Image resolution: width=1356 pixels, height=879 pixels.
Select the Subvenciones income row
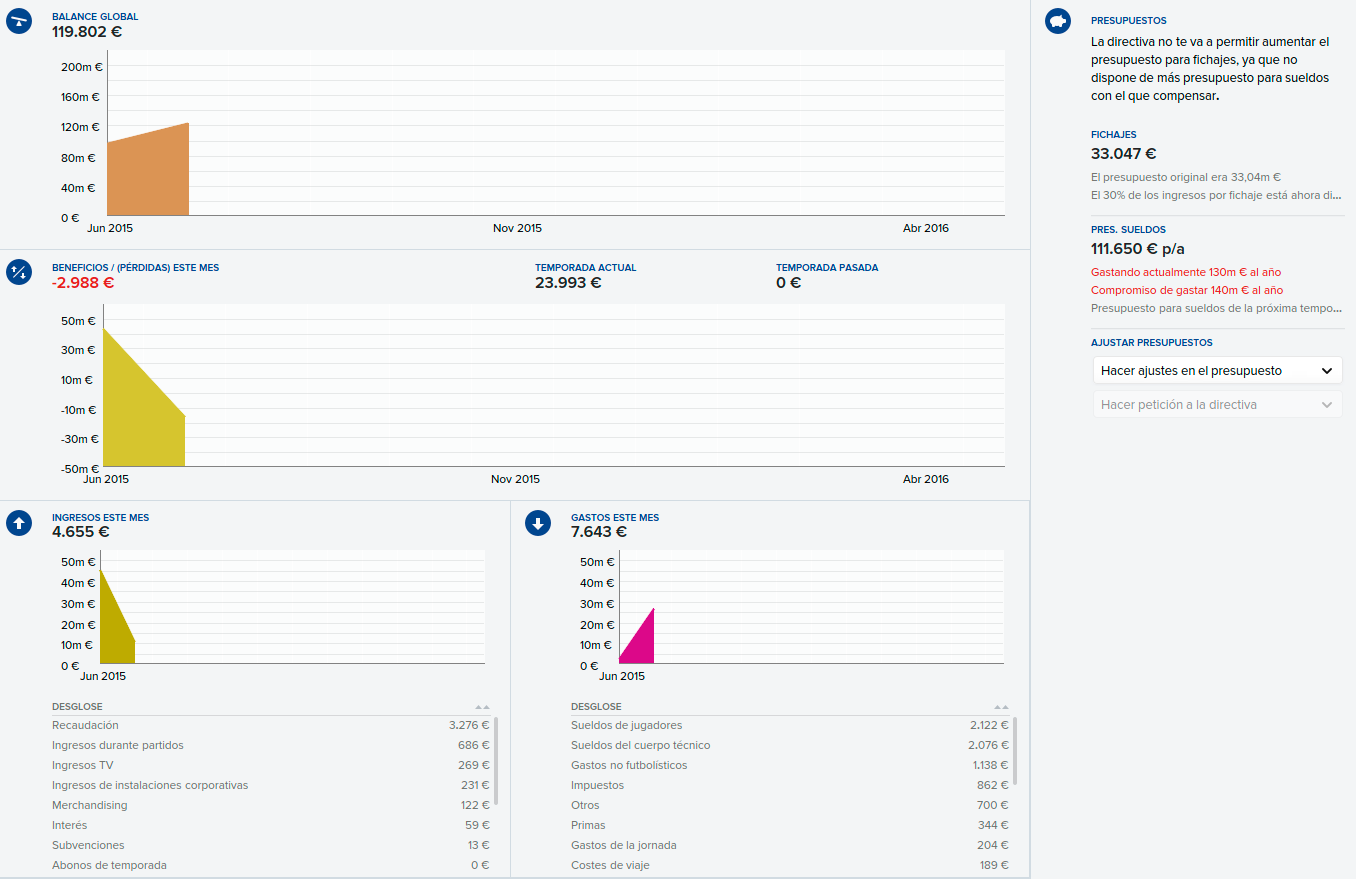(271, 845)
